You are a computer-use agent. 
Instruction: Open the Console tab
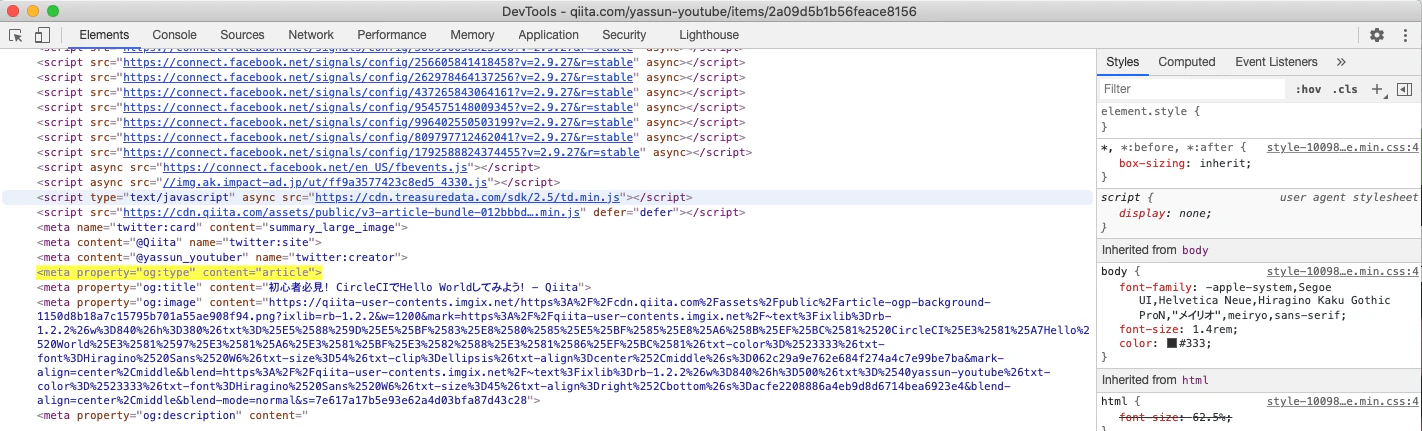[x=174, y=35]
